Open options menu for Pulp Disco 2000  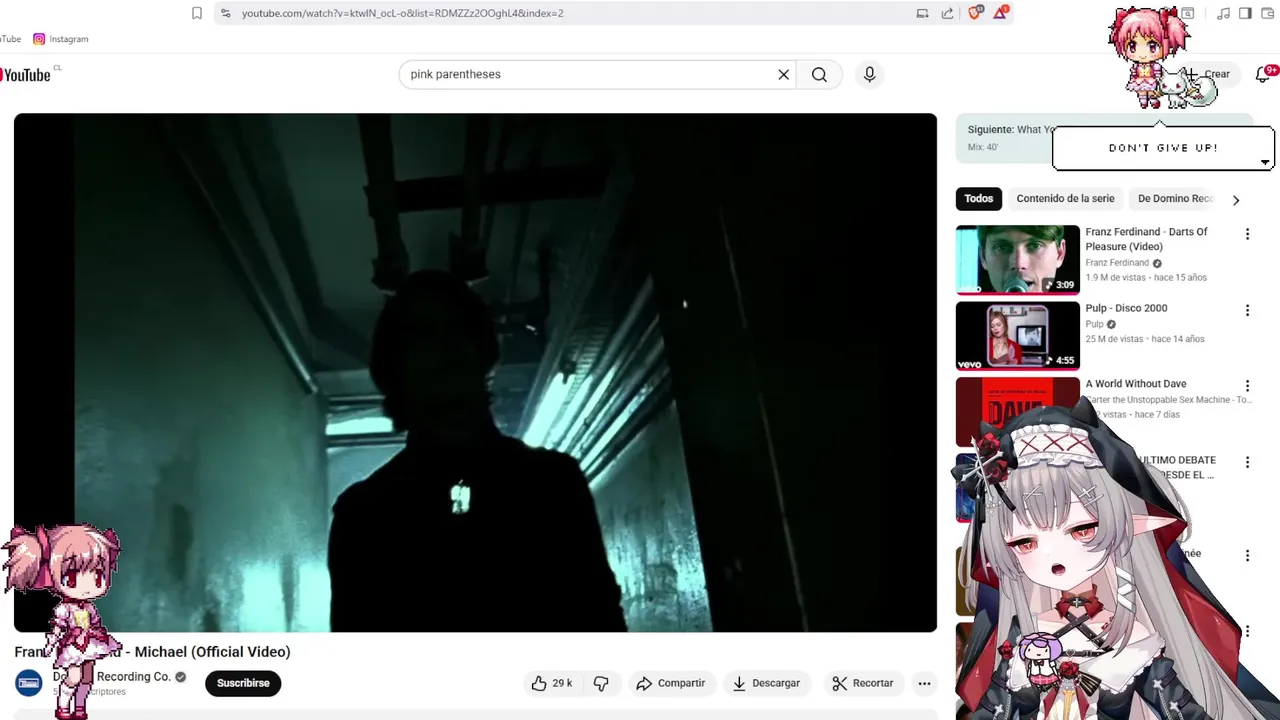click(1247, 310)
